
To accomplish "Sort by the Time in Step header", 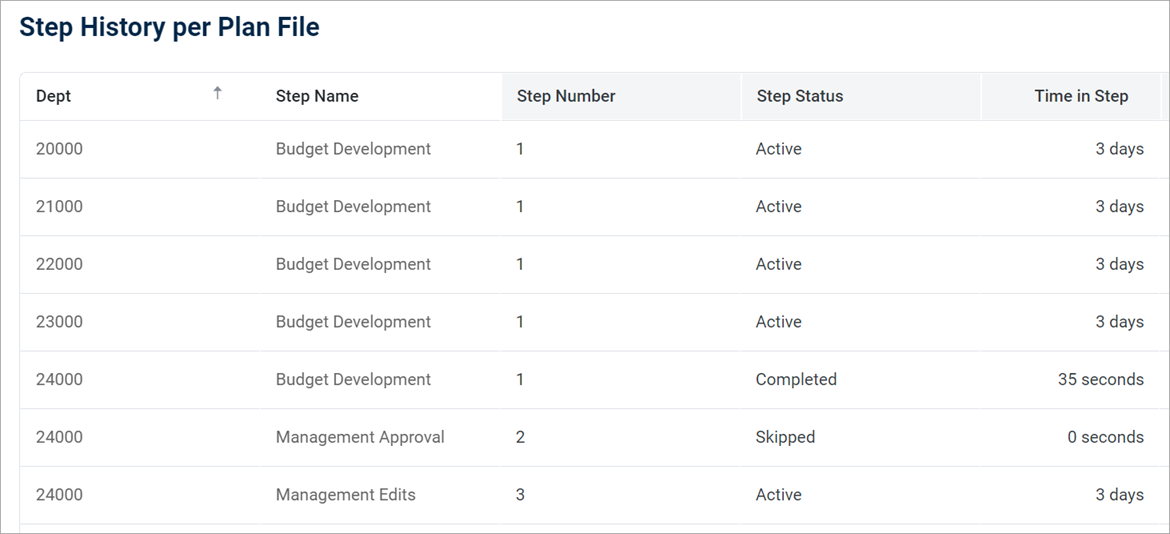I will [1081, 97].
